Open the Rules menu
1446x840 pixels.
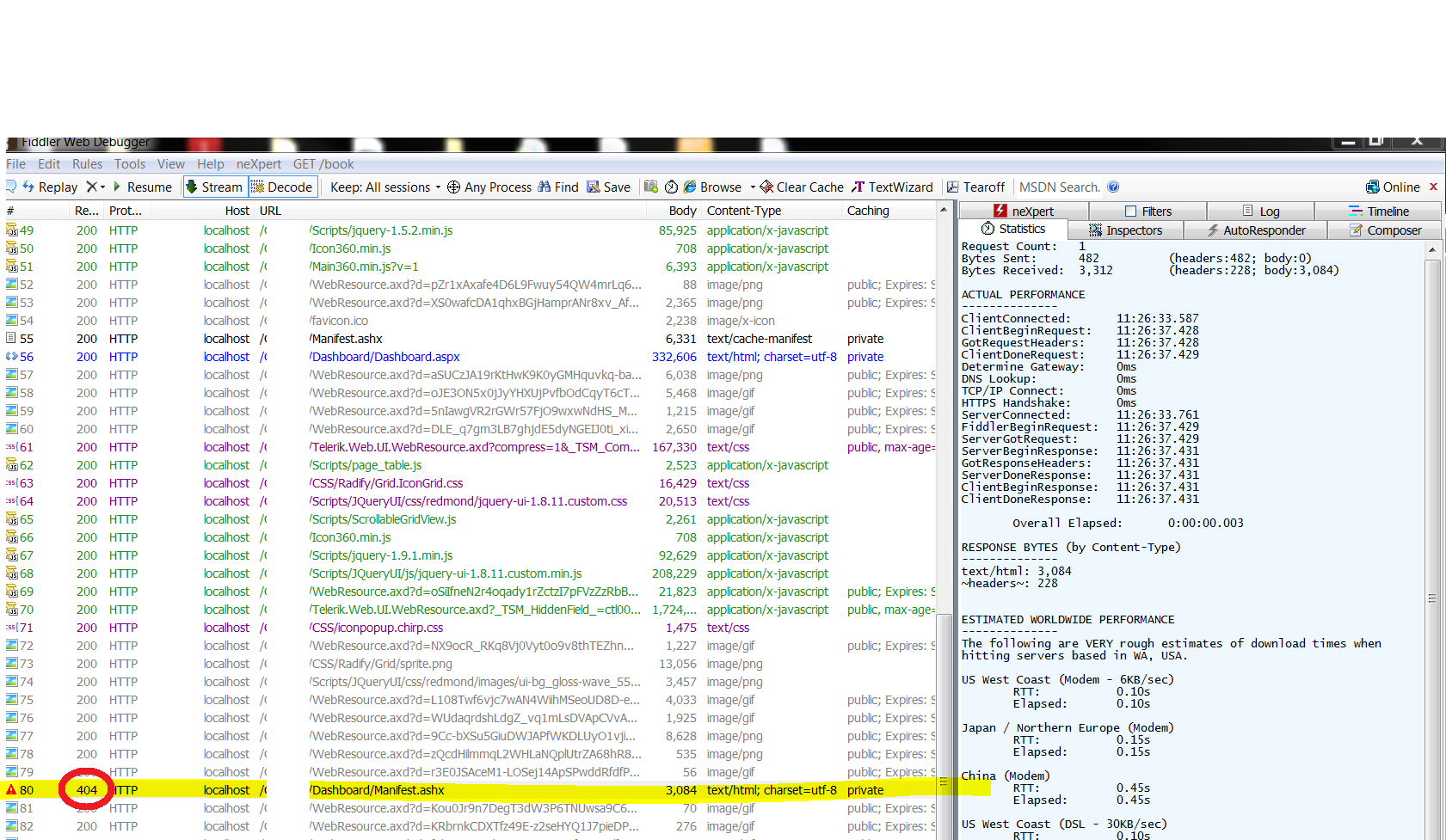click(87, 164)
